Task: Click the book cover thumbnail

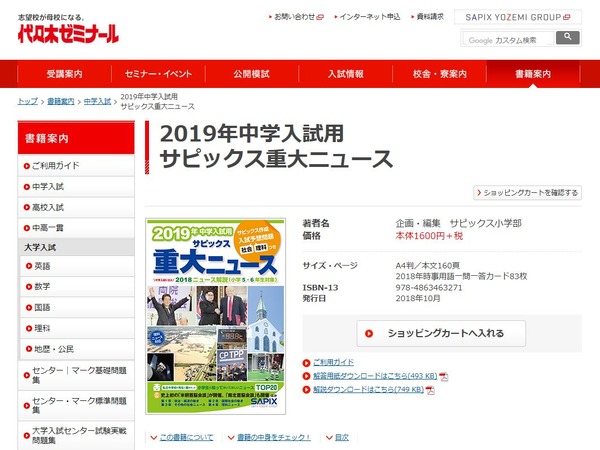Action: tap(215, 316)
